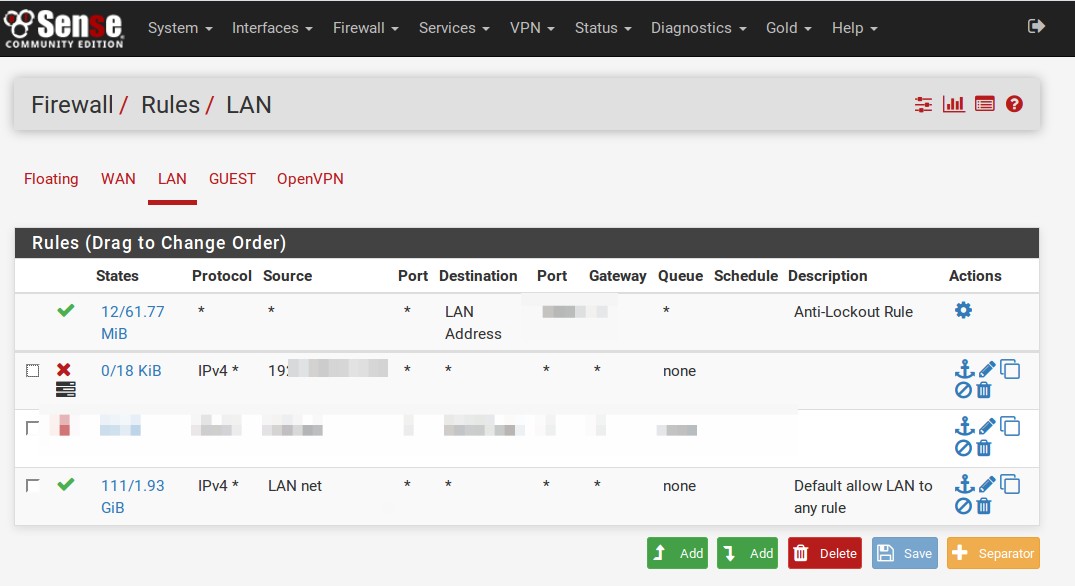
Task: Click the status bar chart icon
Action: click(x=954, y=104)
